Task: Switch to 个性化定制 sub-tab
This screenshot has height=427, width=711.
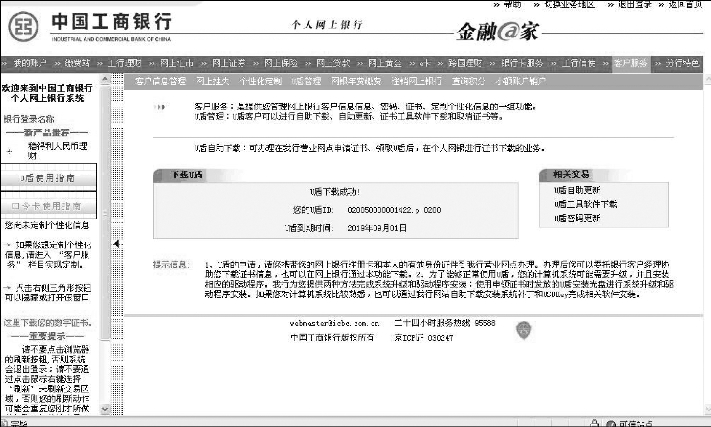Action: pyautogui.click(x=260, y=81)
